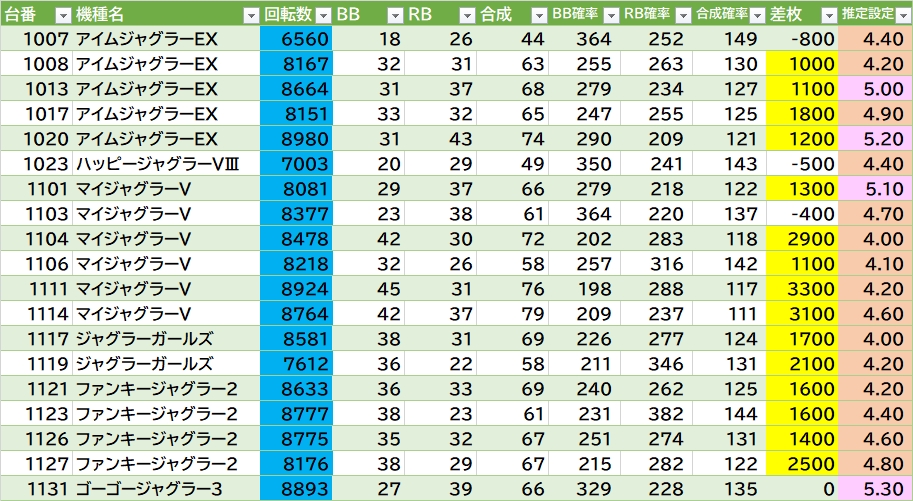Image resolution: width=913 pixels, height=501 pixels.
Task: Select RB確率 cell 382
Action: [x=656, y=414]
